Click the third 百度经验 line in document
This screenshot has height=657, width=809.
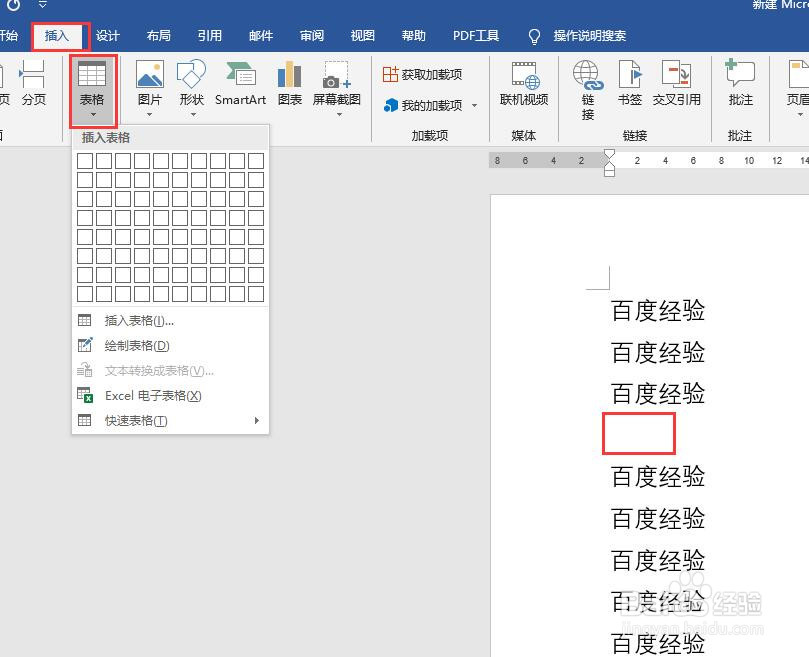(x=658, y=394)
